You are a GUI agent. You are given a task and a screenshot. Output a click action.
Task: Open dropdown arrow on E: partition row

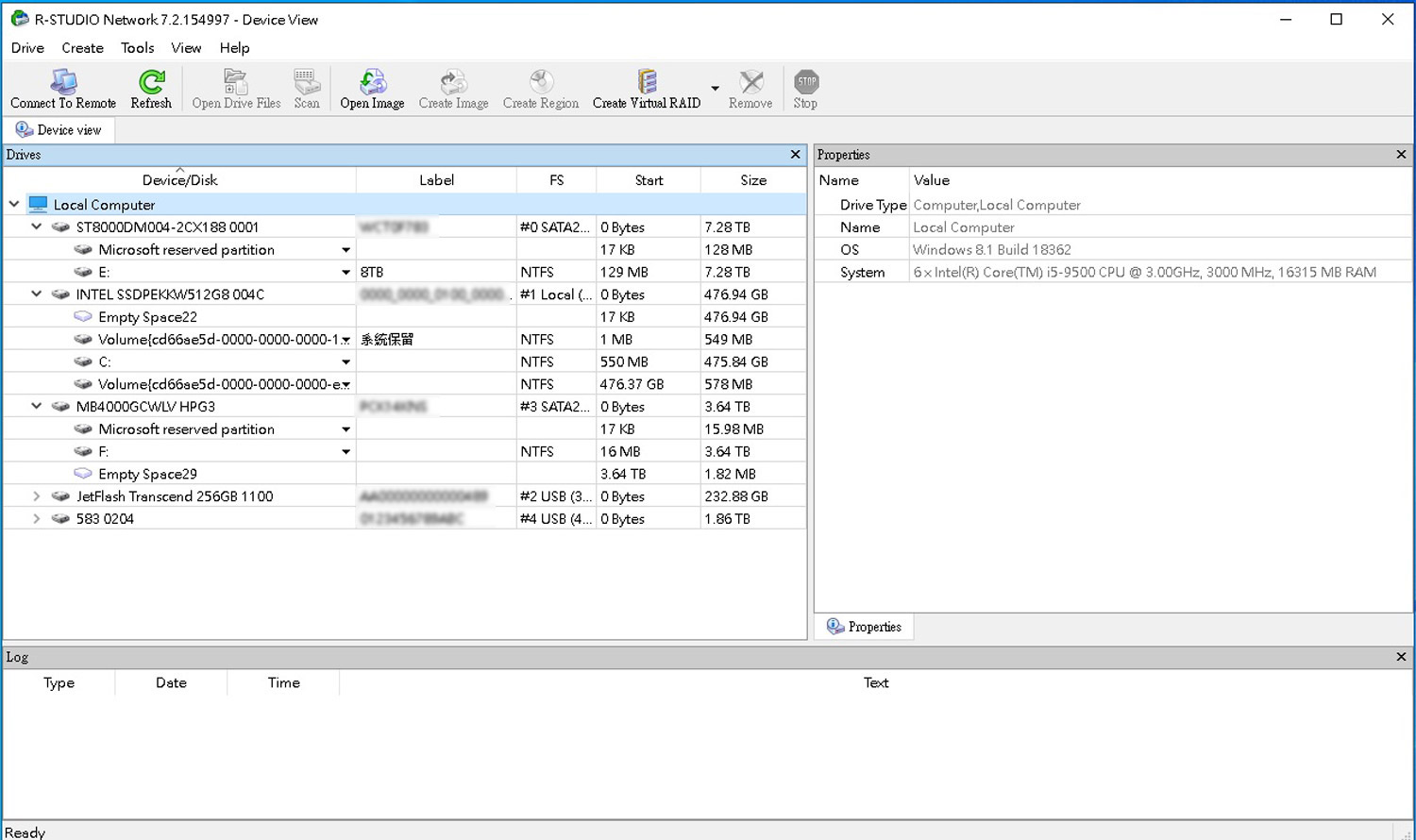click(x=346, y=272)
